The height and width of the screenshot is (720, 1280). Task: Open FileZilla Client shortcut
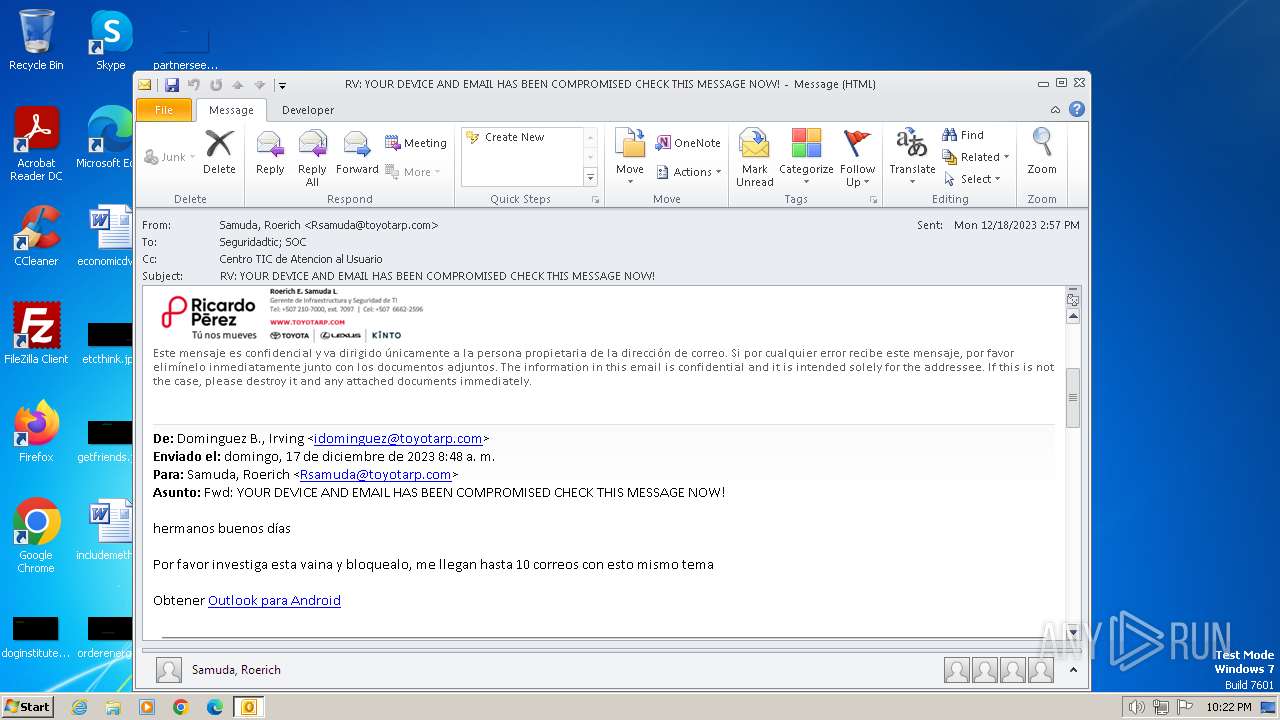click(36, 334)
